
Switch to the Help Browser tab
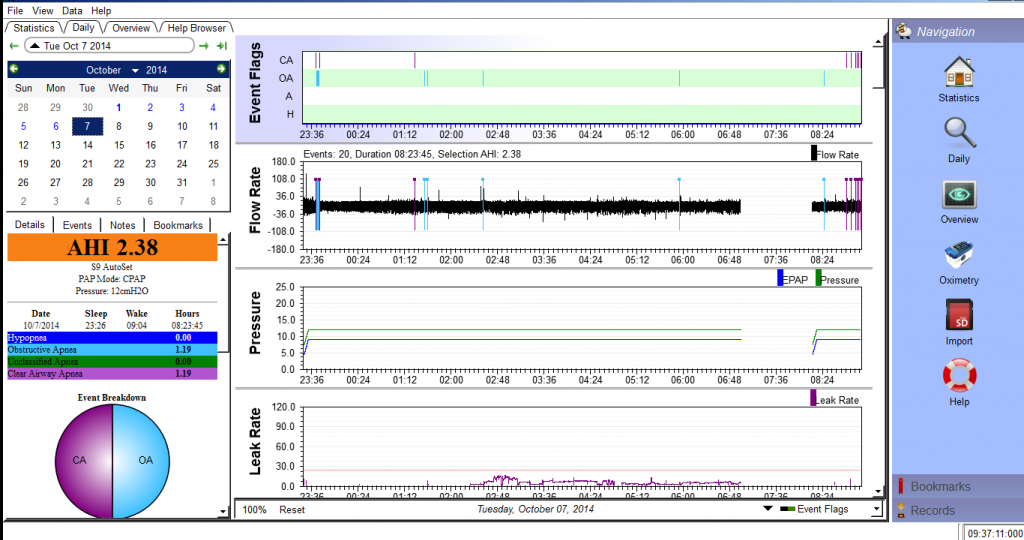click(x=197, y=28)
